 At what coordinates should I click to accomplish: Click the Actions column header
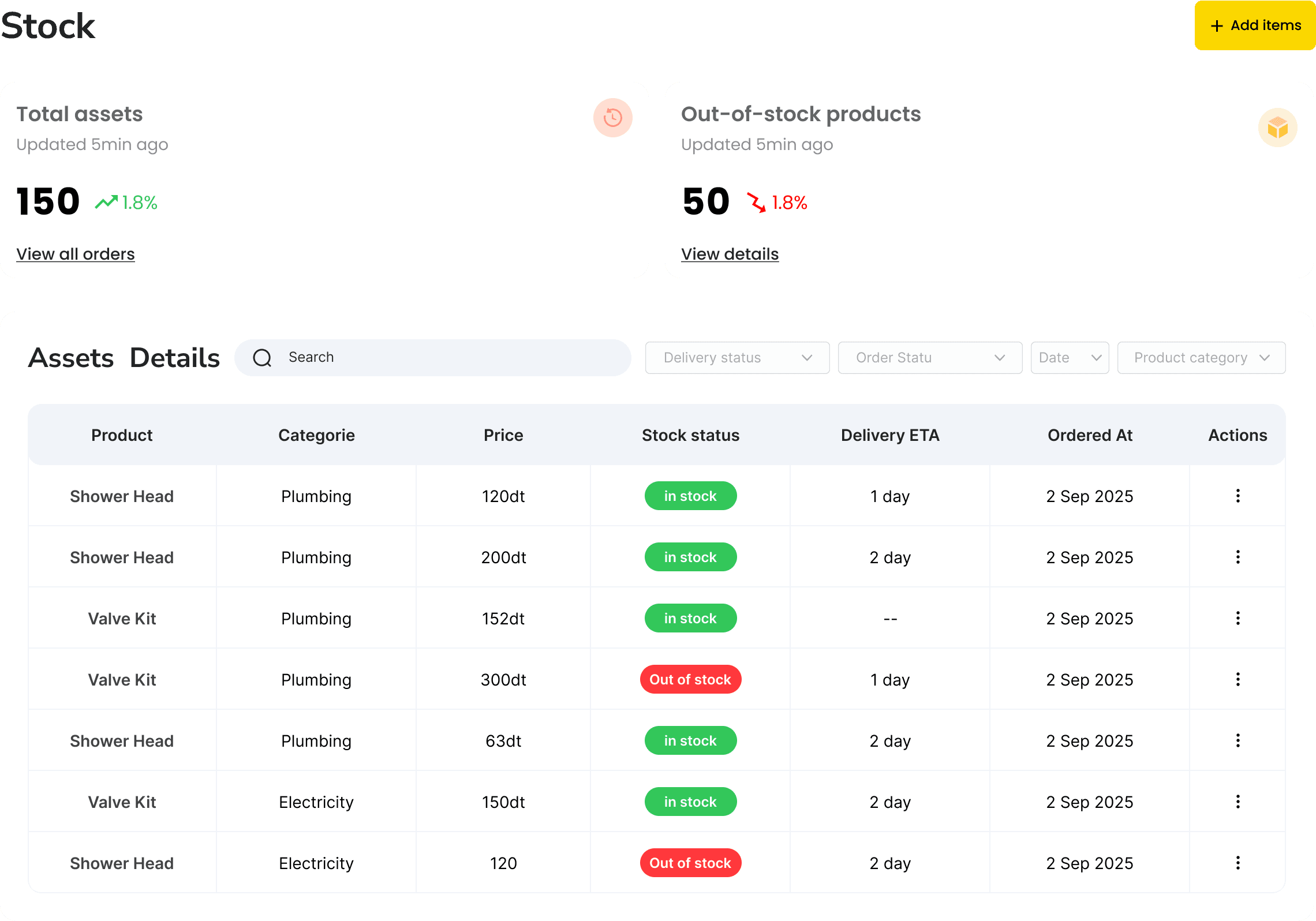pos(1238,435)
